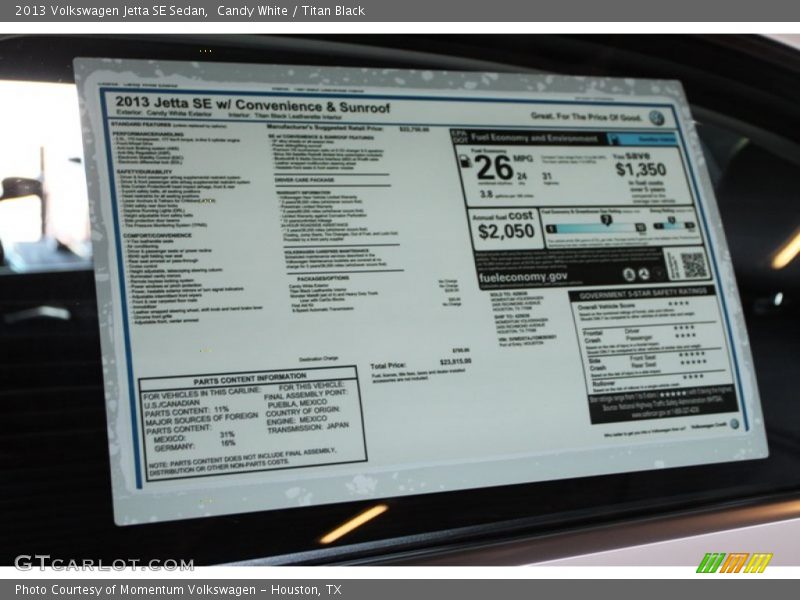Click the QR code on the fuel economy label
Image resolution: width=800 pixels, height=600 pixels.
pos(694,265)
